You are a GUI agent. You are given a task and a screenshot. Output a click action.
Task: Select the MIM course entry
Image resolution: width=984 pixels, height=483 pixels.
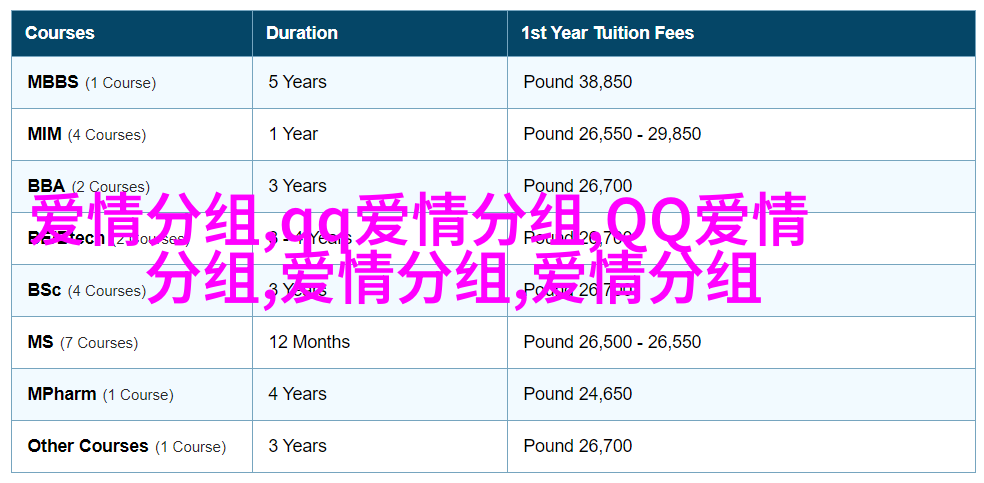(x=87, y=134)
